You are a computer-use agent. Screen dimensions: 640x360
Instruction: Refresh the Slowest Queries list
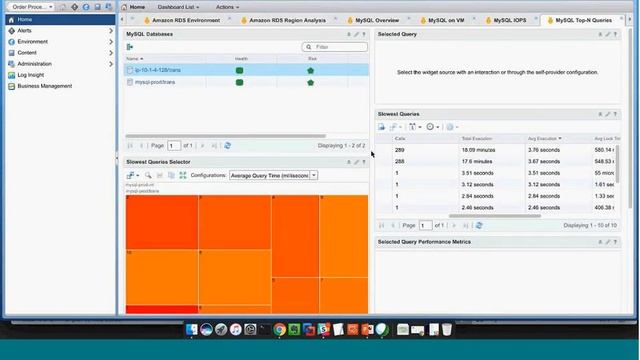pyautogui.click(x=479, y=225)
